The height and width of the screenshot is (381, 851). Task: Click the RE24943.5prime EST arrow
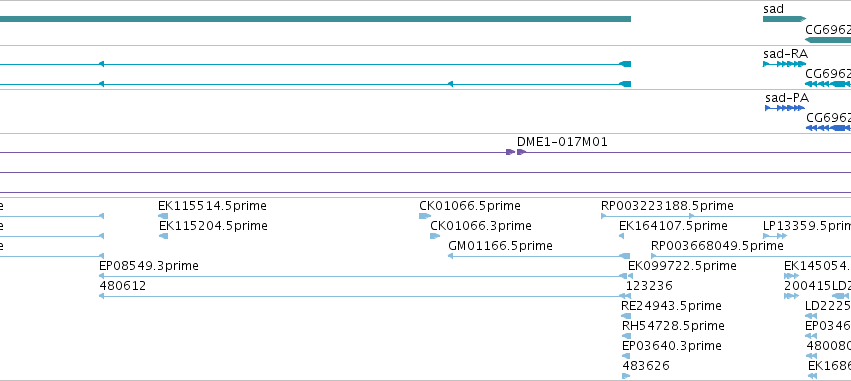click(626, 316)
